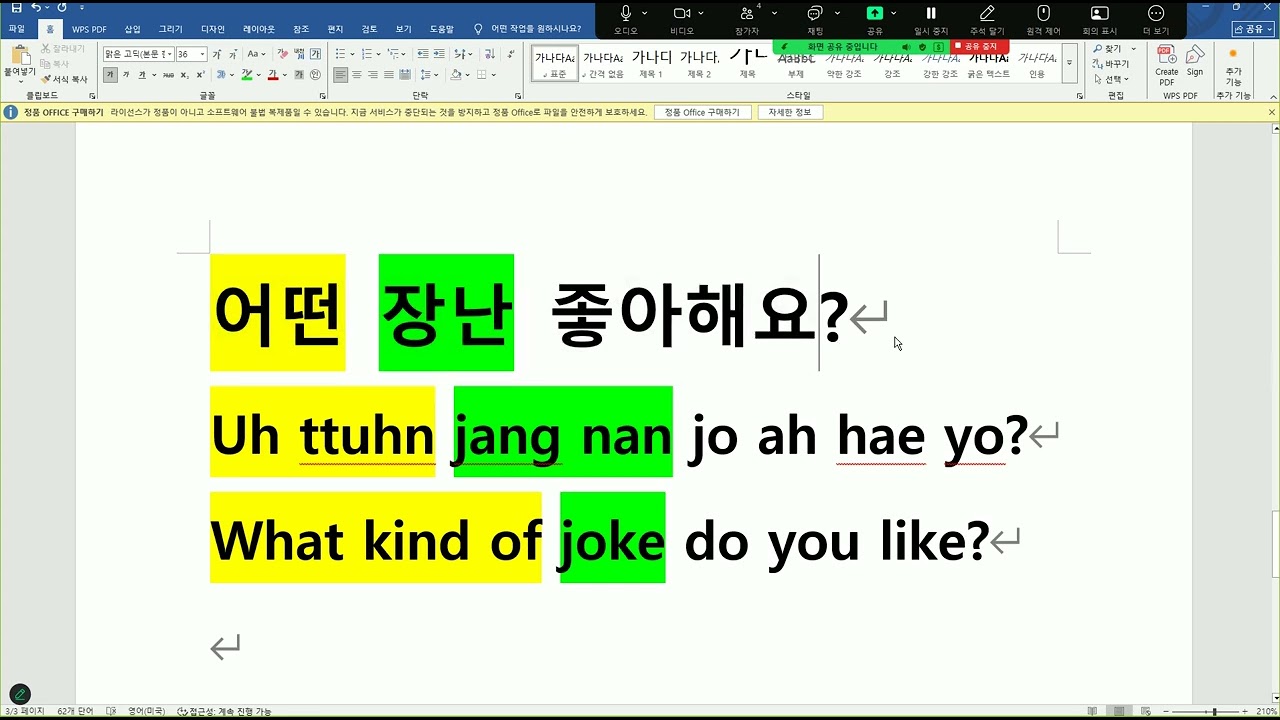Open Zoom remote control (원격 제어)

coord(1043,19)
